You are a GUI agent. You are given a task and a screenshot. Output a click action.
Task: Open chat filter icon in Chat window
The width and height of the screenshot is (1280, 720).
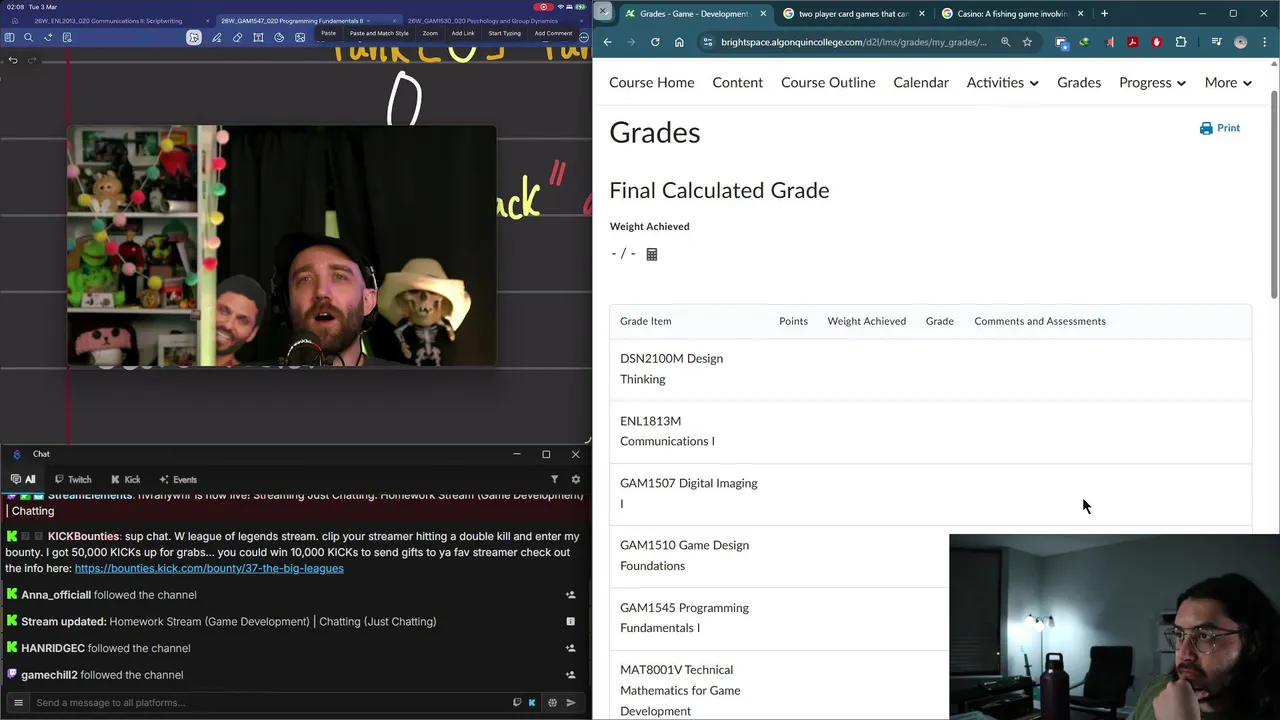point(555,479)
